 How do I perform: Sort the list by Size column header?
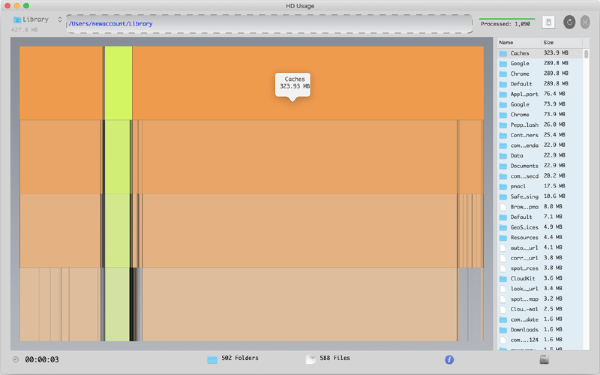(x=561, y=42)
